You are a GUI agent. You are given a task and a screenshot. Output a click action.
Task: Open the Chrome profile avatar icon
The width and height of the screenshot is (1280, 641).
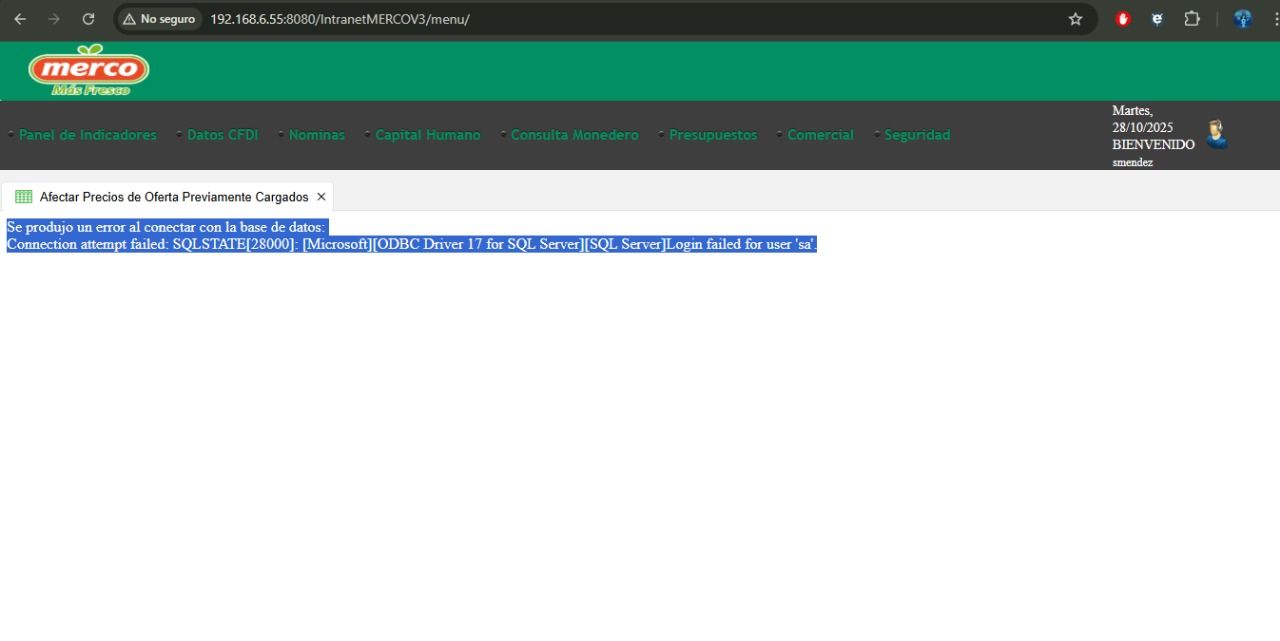(x=1243, y=19)
